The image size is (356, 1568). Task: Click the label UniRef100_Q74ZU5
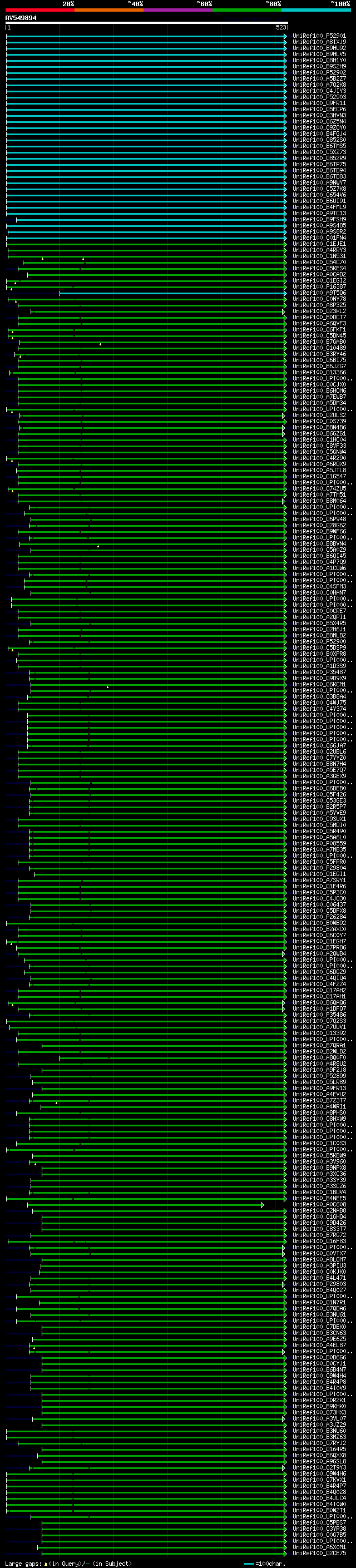click(x=319, y=488)
